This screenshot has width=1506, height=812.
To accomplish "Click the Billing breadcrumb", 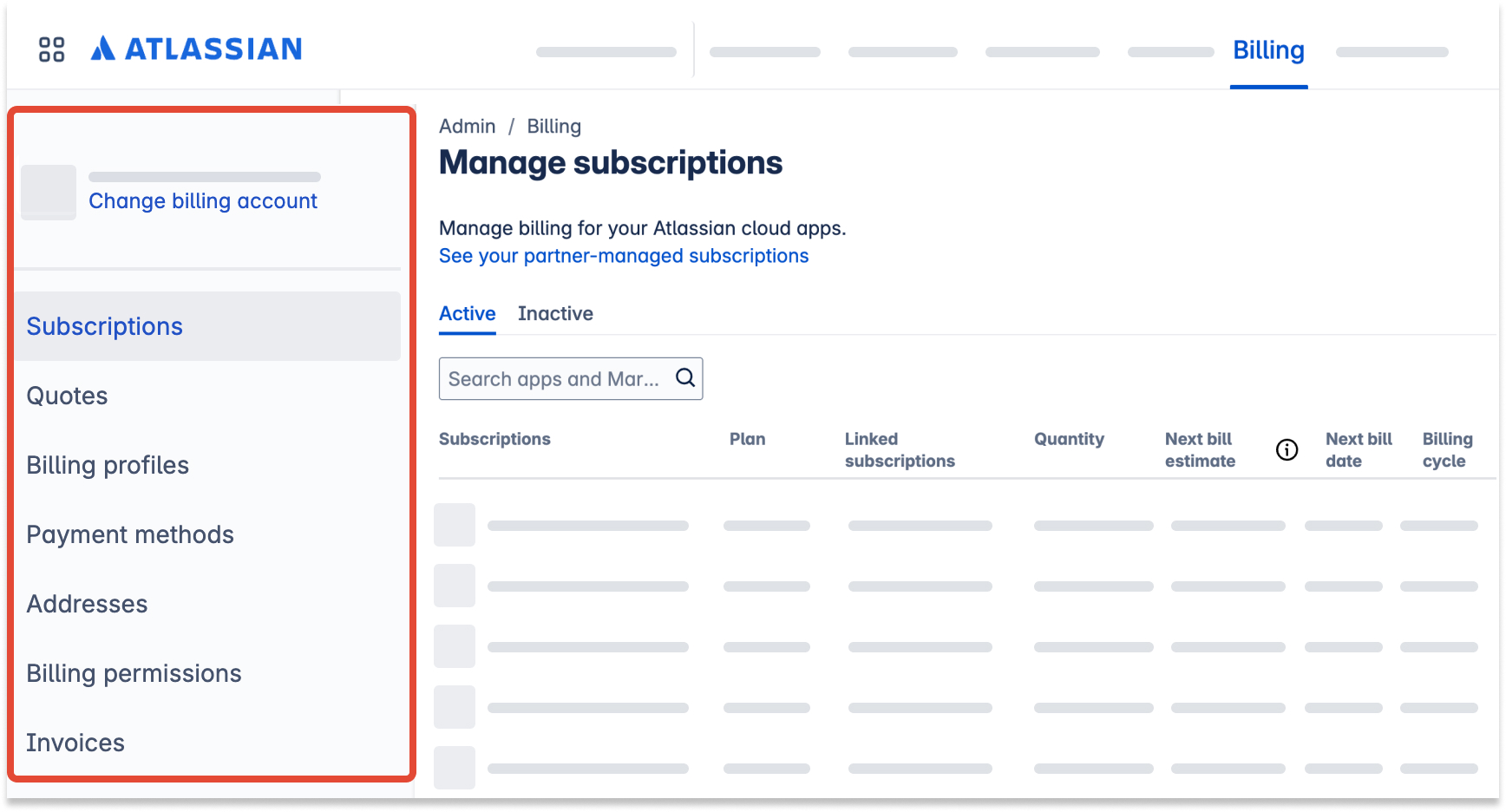I will (554, 126).
